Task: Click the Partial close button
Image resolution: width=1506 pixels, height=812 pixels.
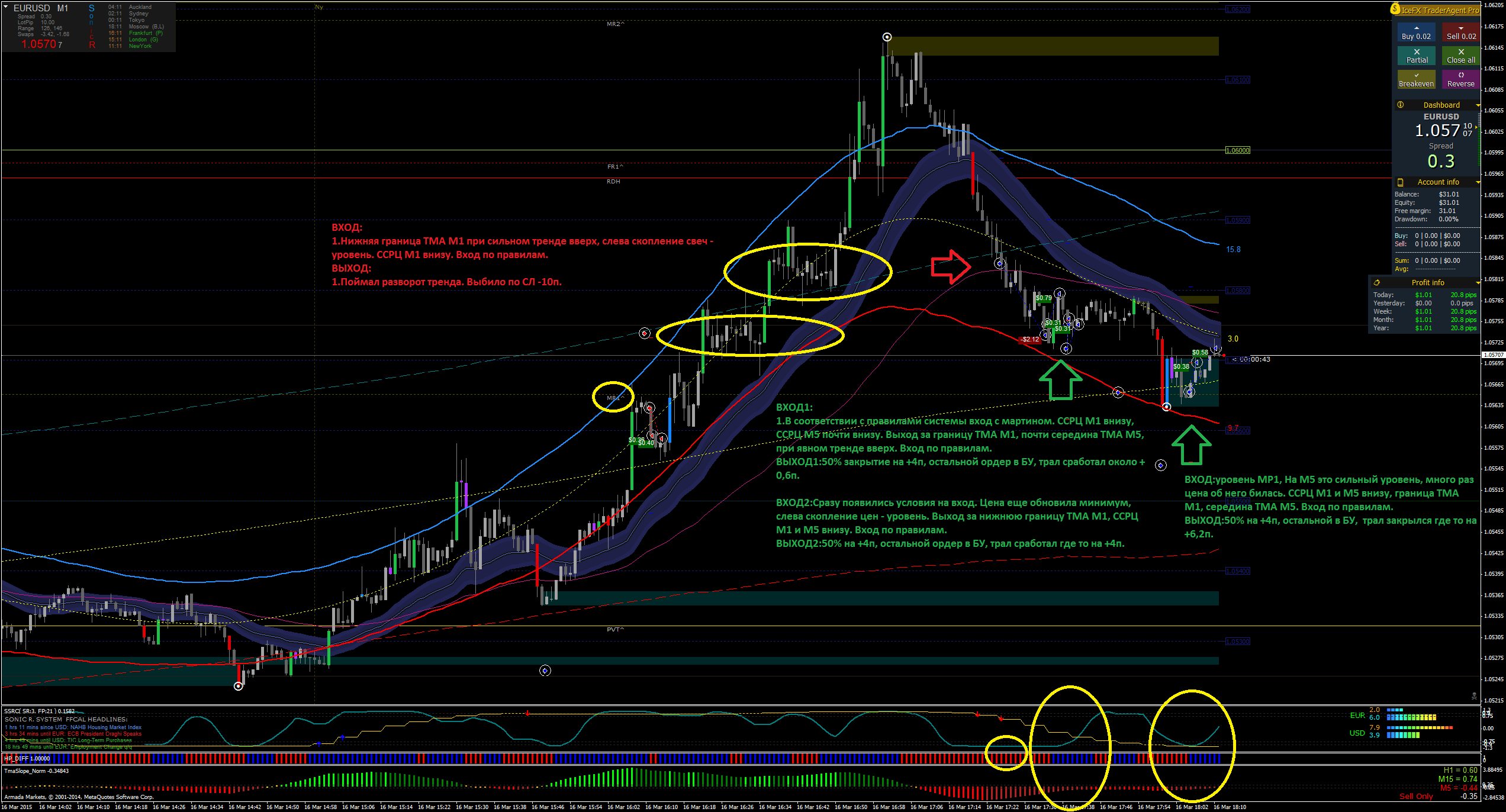Action: (x=1416, y=56)
